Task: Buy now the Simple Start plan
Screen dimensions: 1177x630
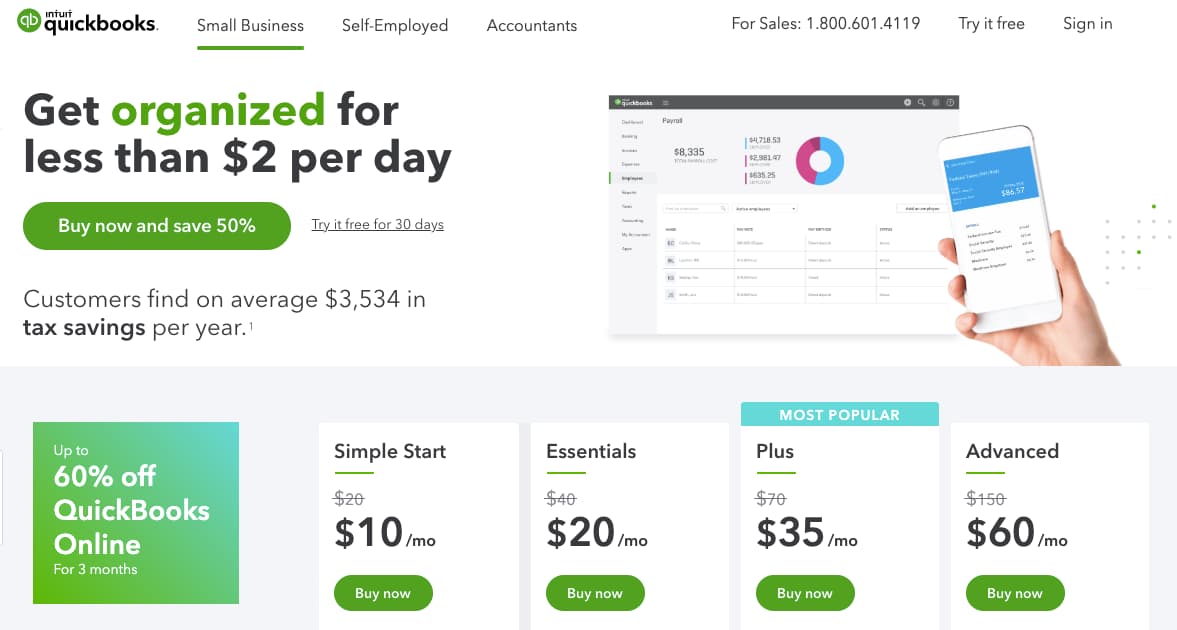Action: pos(383,593)
